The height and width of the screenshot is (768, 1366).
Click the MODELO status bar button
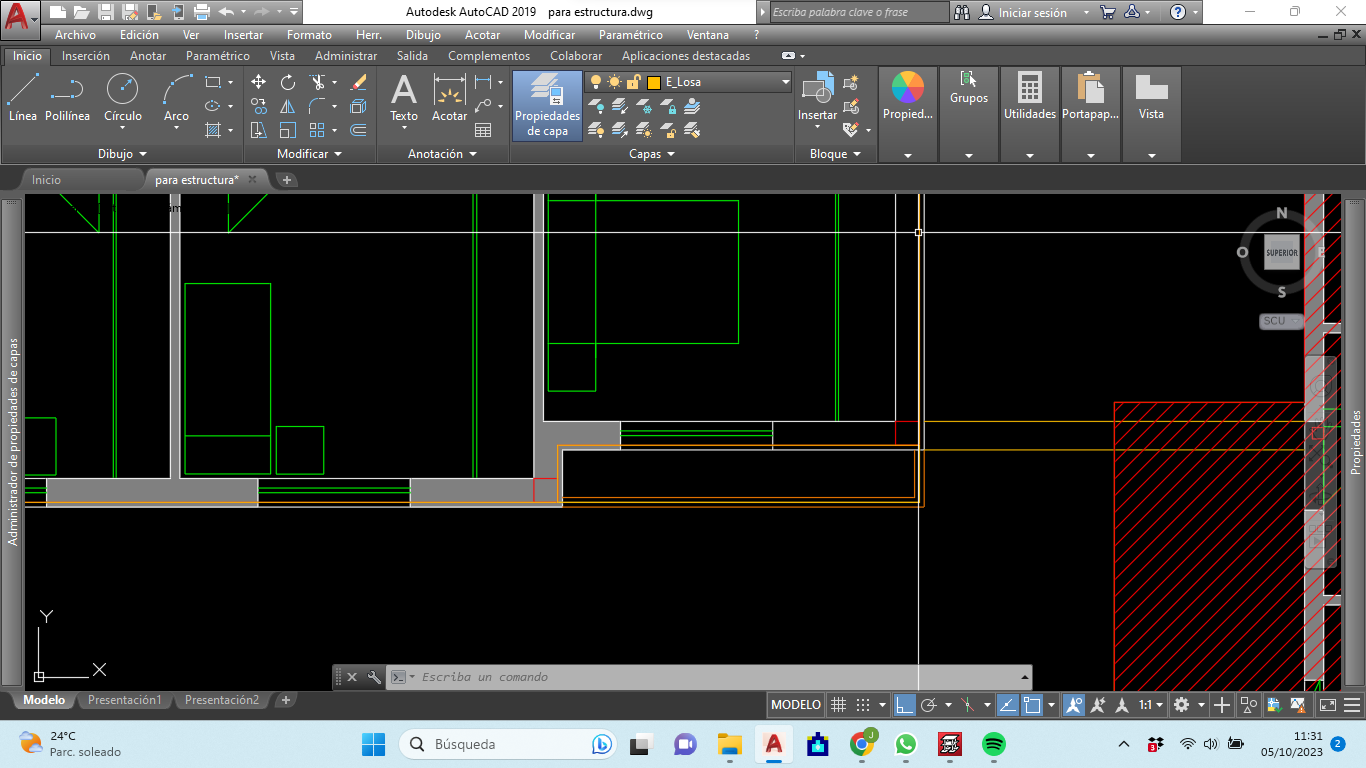(796, 705)
